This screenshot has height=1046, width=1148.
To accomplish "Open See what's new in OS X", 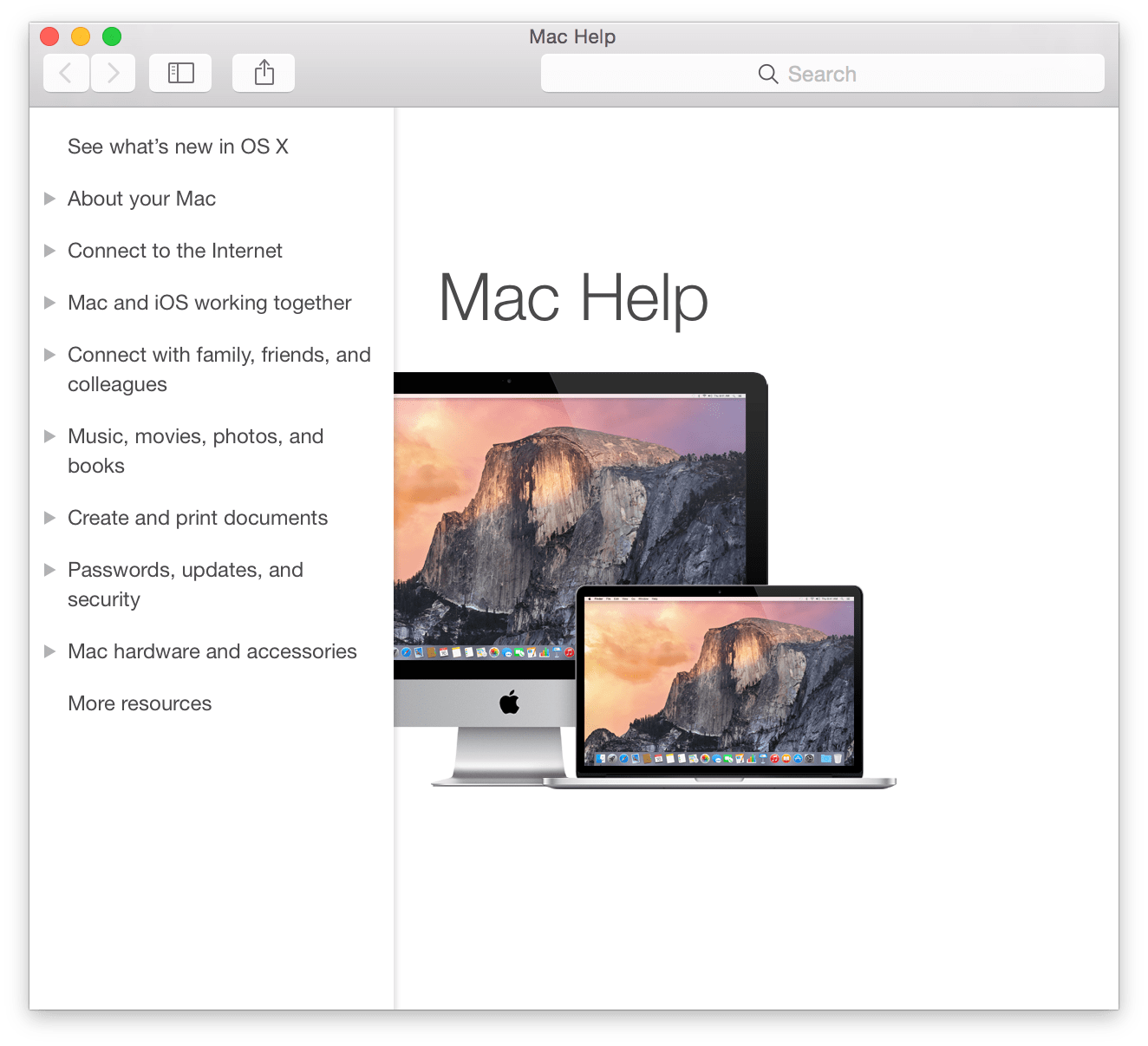I will click(178, 147).
